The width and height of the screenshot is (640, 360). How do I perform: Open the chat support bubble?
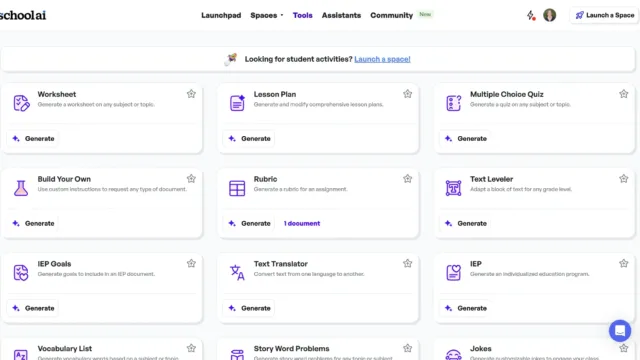click(620, 331)
